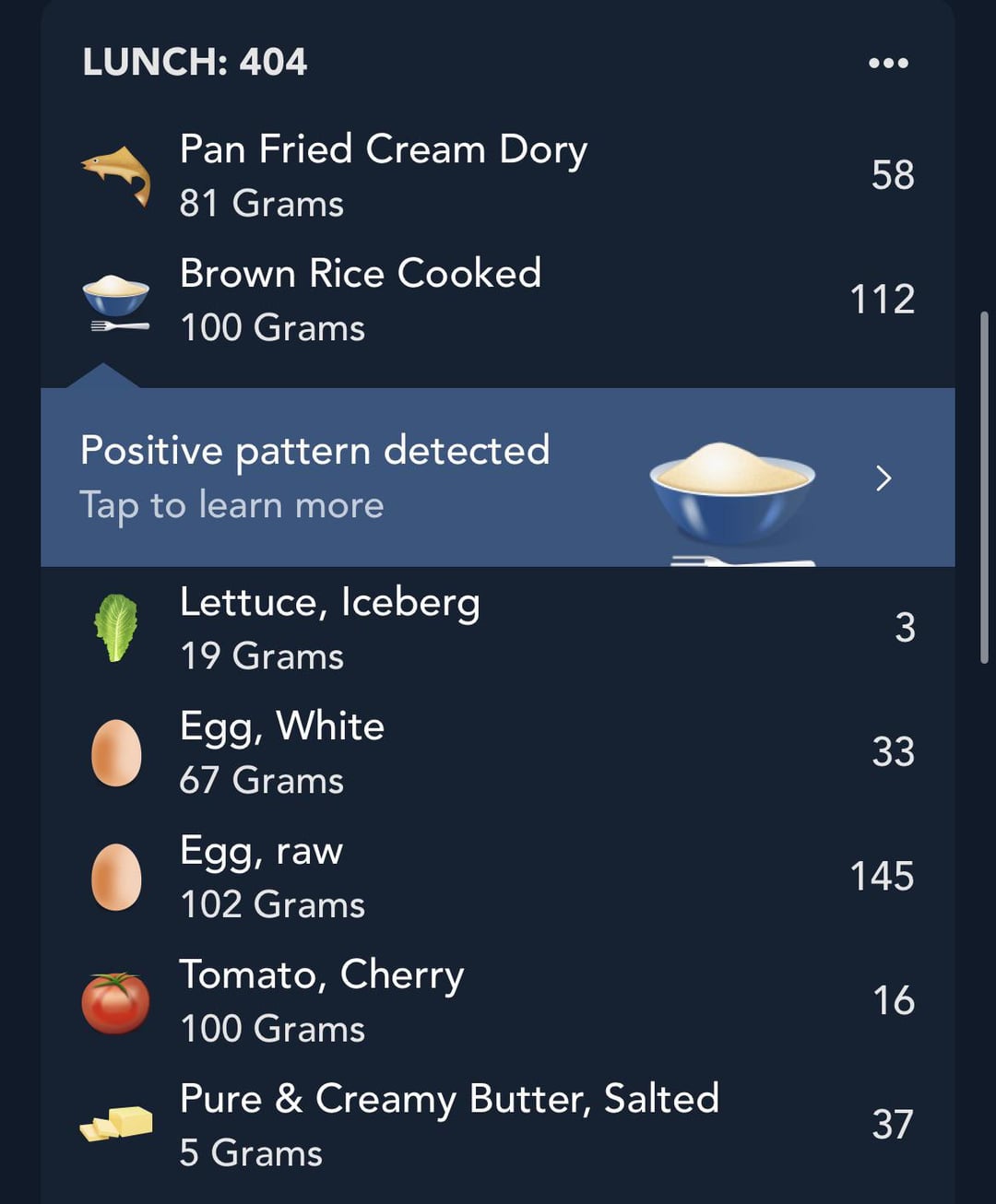Open the Lunch three-dot options menu
This screenshot has height=1204, width=996.
click(888, 63)
